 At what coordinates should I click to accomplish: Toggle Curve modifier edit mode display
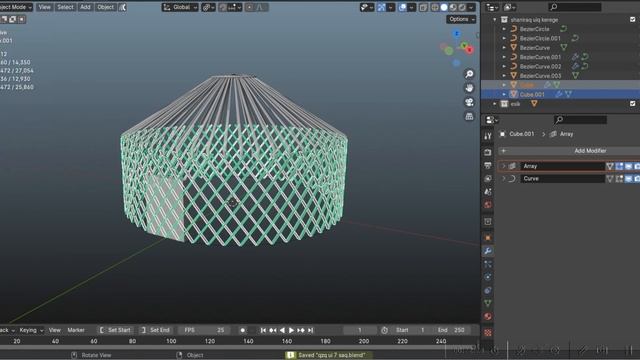pyautogui.click(x=619, y=179)
